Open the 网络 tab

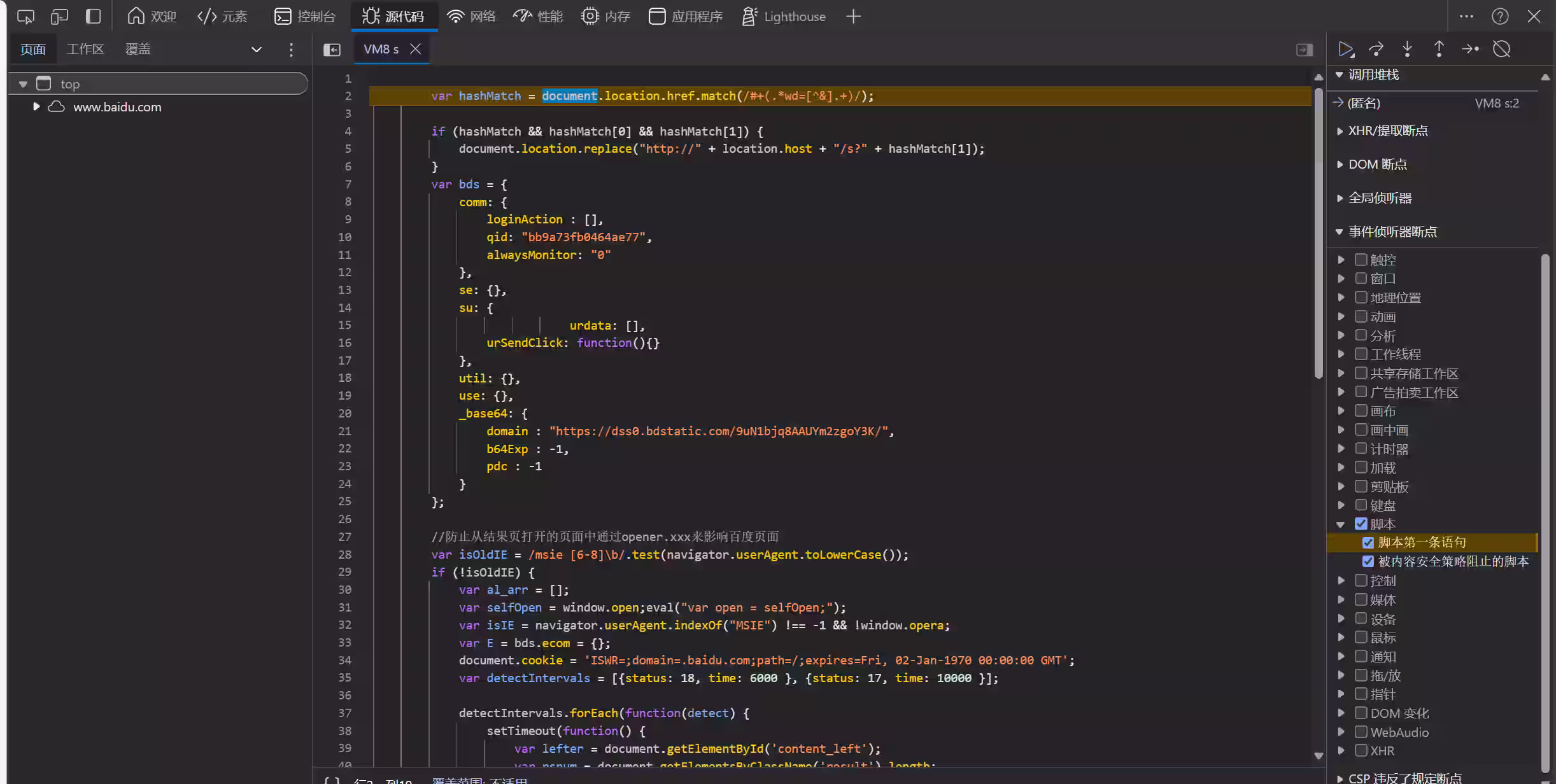pos(471,17)
